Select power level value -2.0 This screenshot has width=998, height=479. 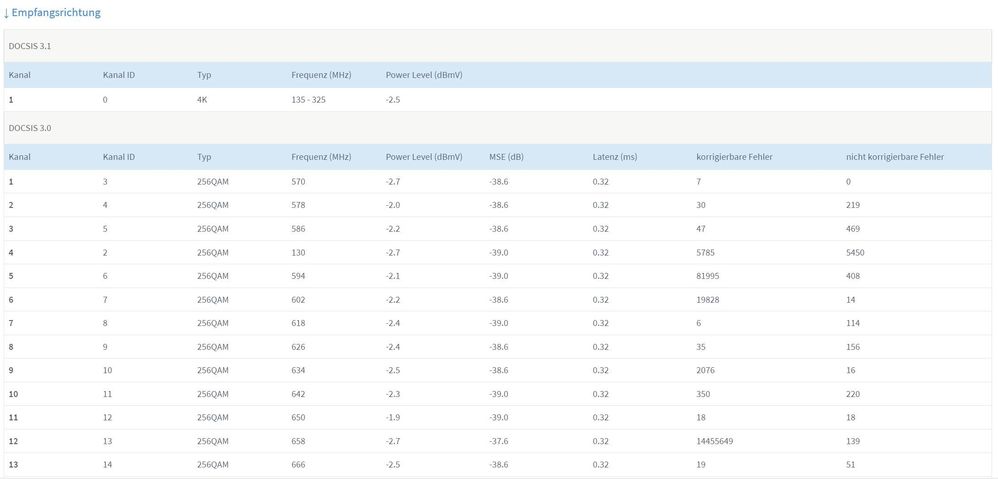[x=393, y=205]
